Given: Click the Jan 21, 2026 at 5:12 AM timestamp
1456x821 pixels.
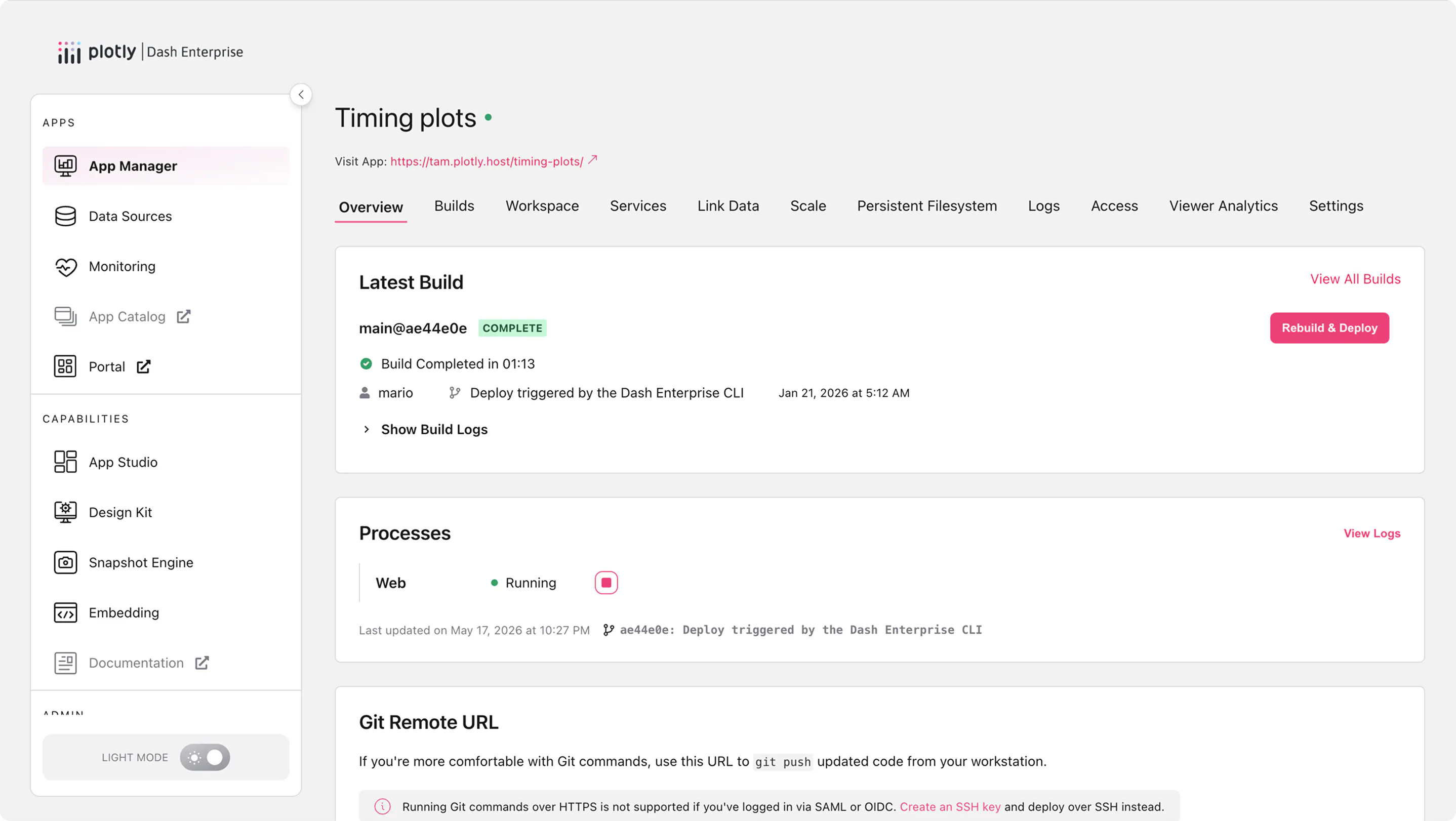Looking at the screenshot, I should 844,393.
